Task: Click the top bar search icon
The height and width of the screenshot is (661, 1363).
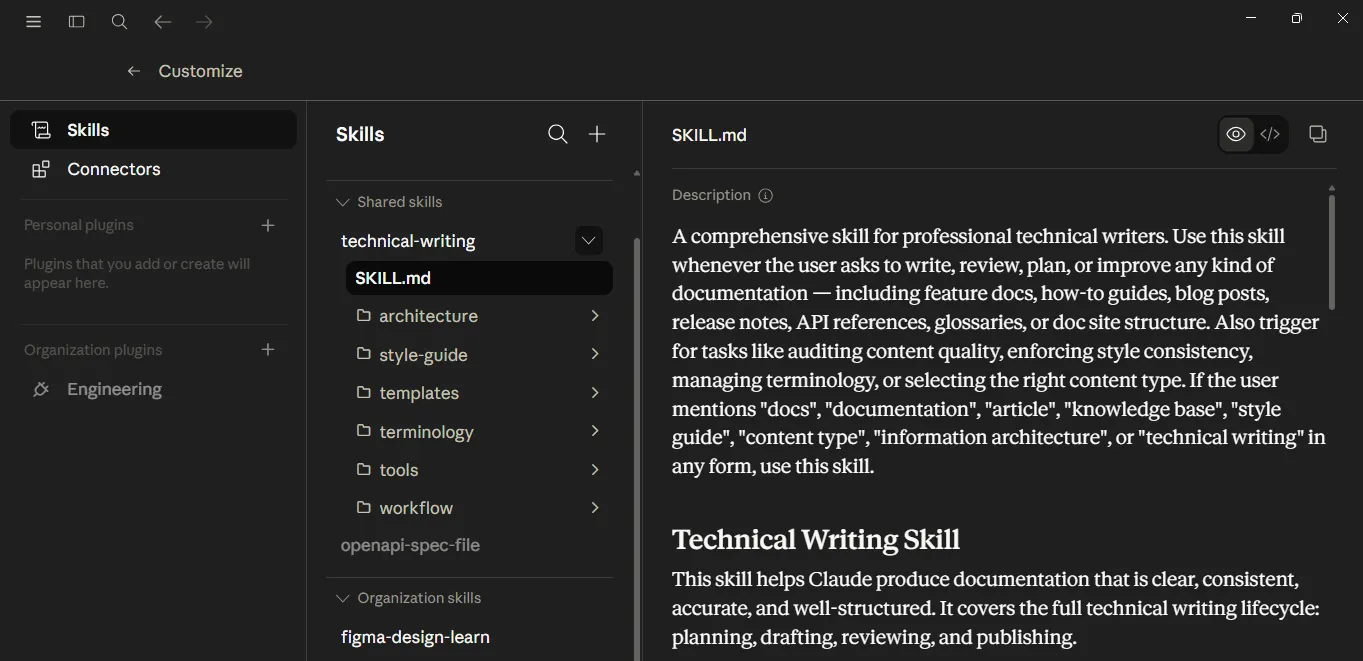Action: click(x=119, y=21)
